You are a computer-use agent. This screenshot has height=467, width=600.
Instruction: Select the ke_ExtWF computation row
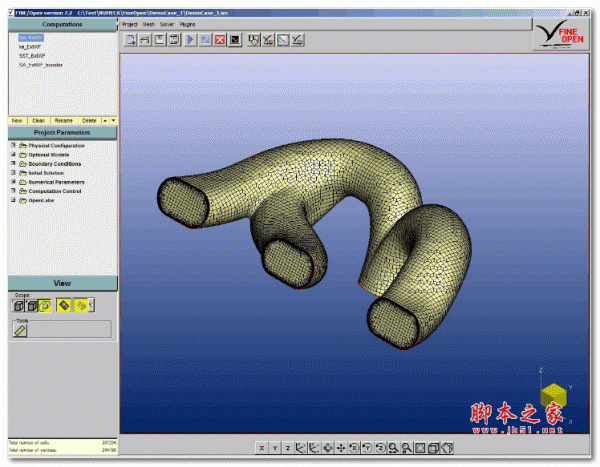[x=29, y=47]
